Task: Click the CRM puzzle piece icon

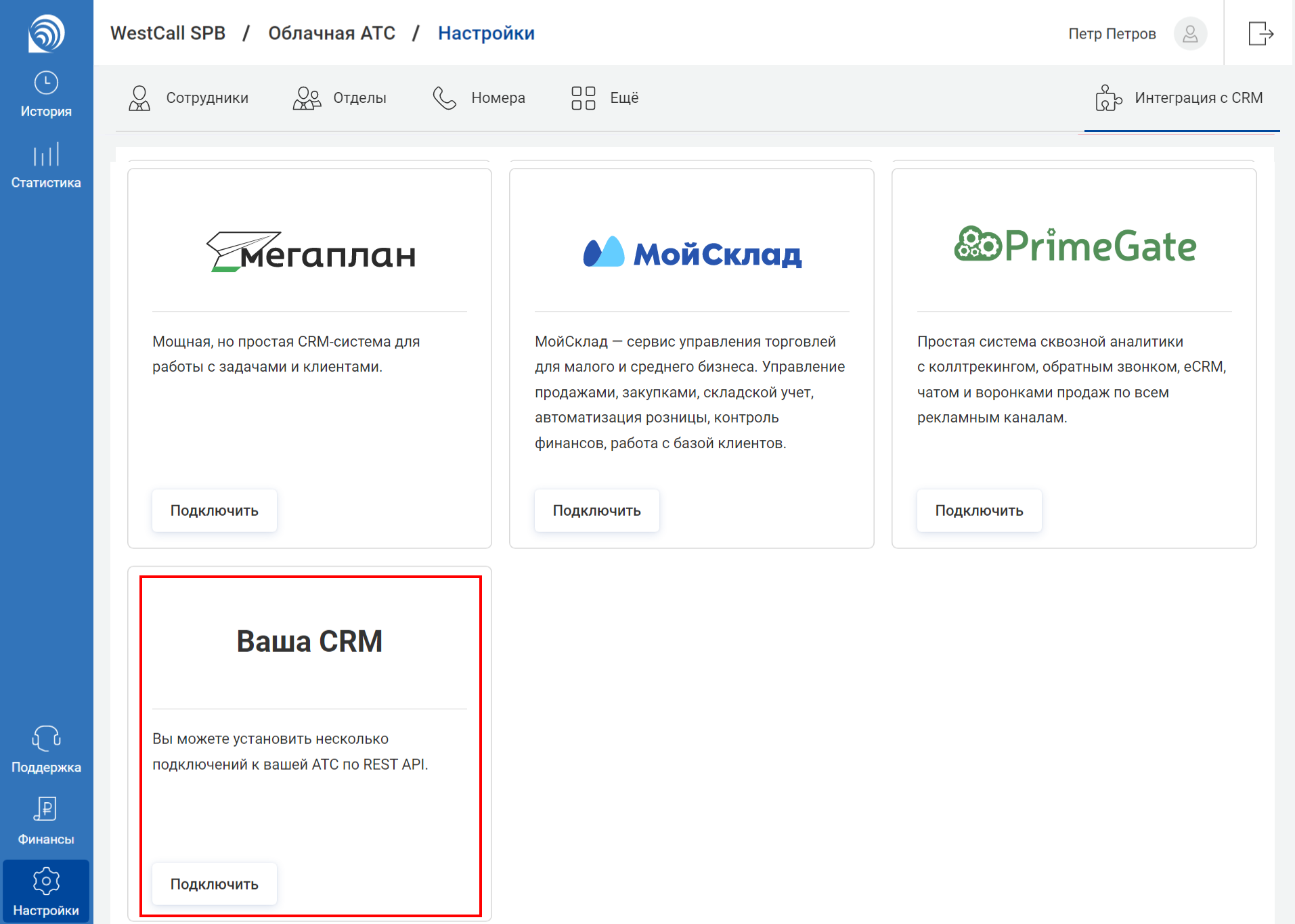Action: point(1108,97)
